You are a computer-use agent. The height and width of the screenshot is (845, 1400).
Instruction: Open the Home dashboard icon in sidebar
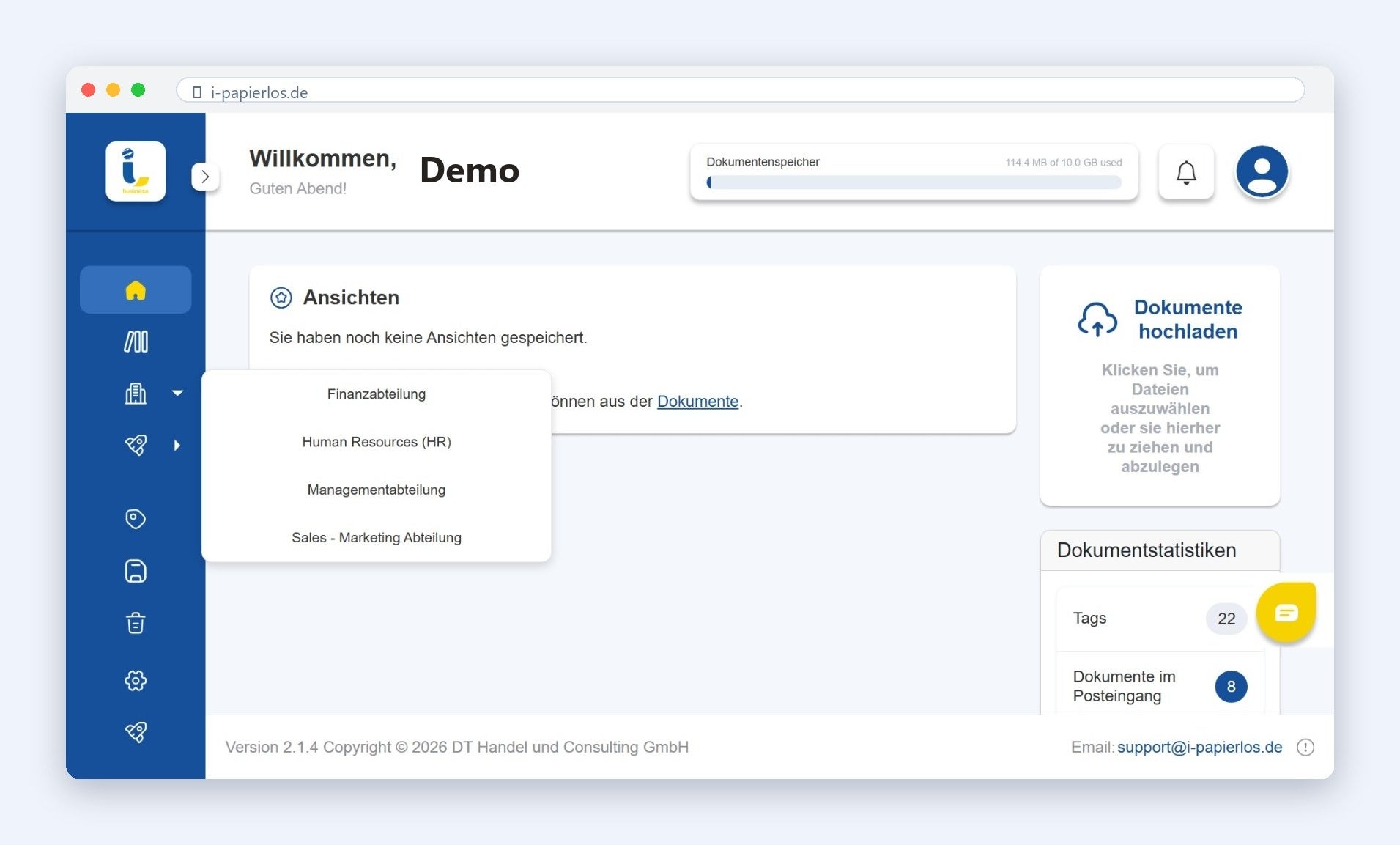coord(136,290)
